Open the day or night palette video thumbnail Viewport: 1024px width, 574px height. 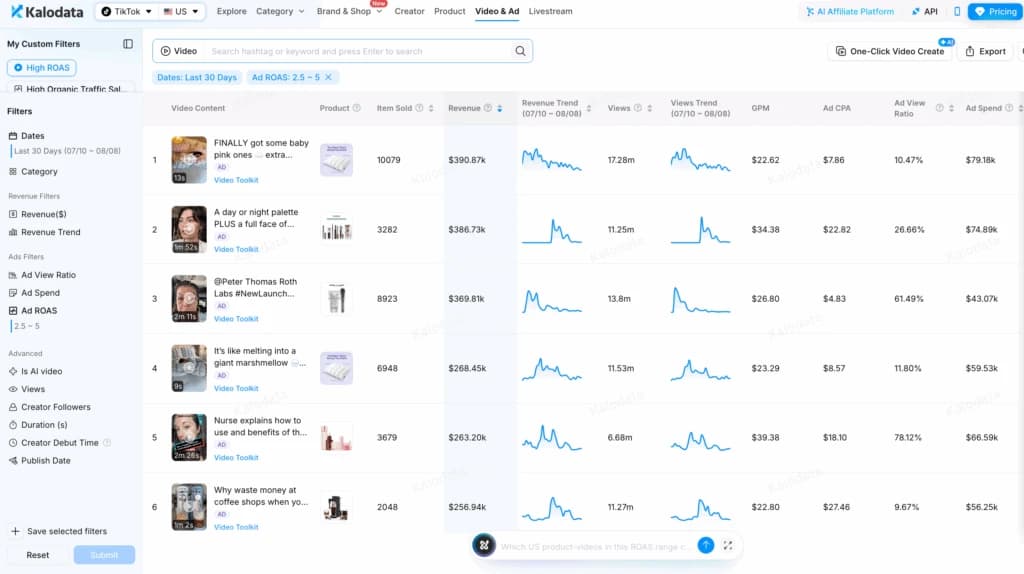click(x=189, y=229)
